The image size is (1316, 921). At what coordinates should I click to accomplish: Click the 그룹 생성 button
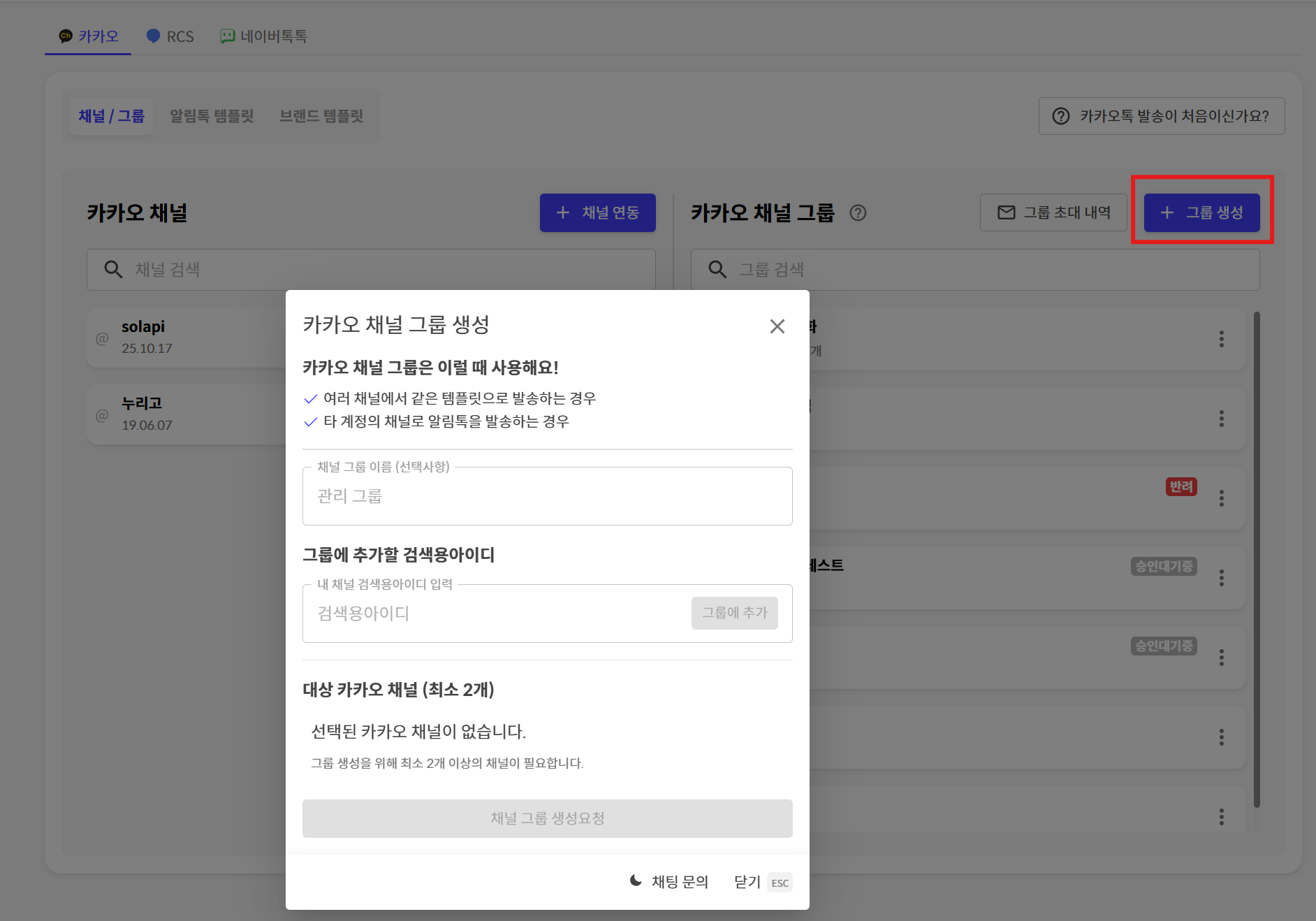tap(1201, 212)
